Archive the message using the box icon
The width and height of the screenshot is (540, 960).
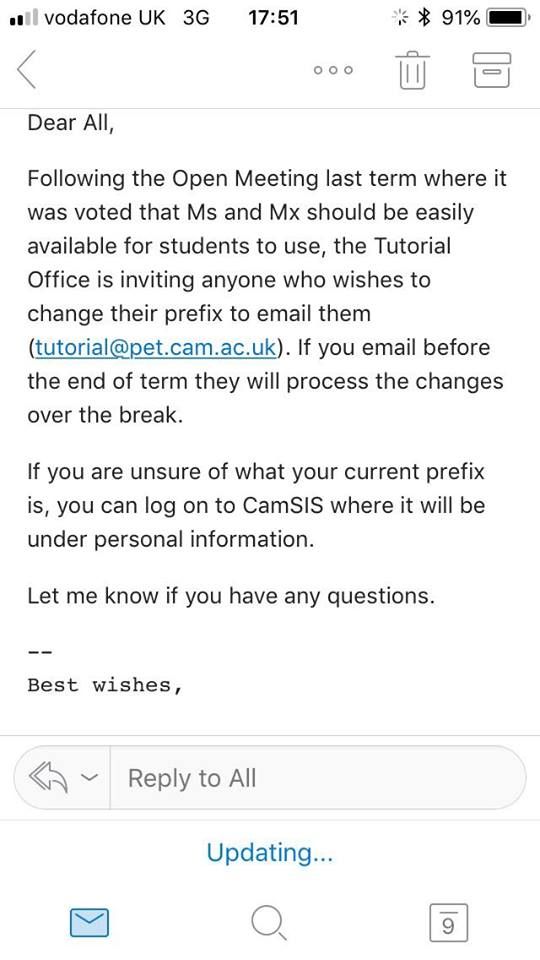pos(492,70)
